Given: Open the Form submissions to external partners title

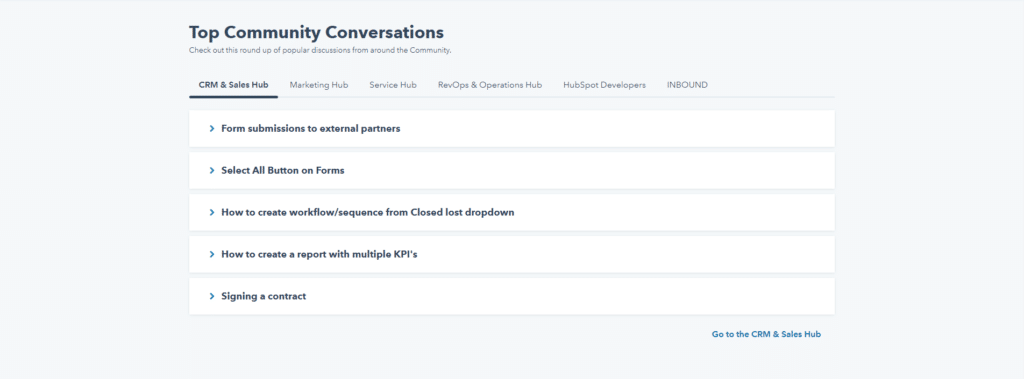Looking at the screenshot, I should [x=311, y=129].
